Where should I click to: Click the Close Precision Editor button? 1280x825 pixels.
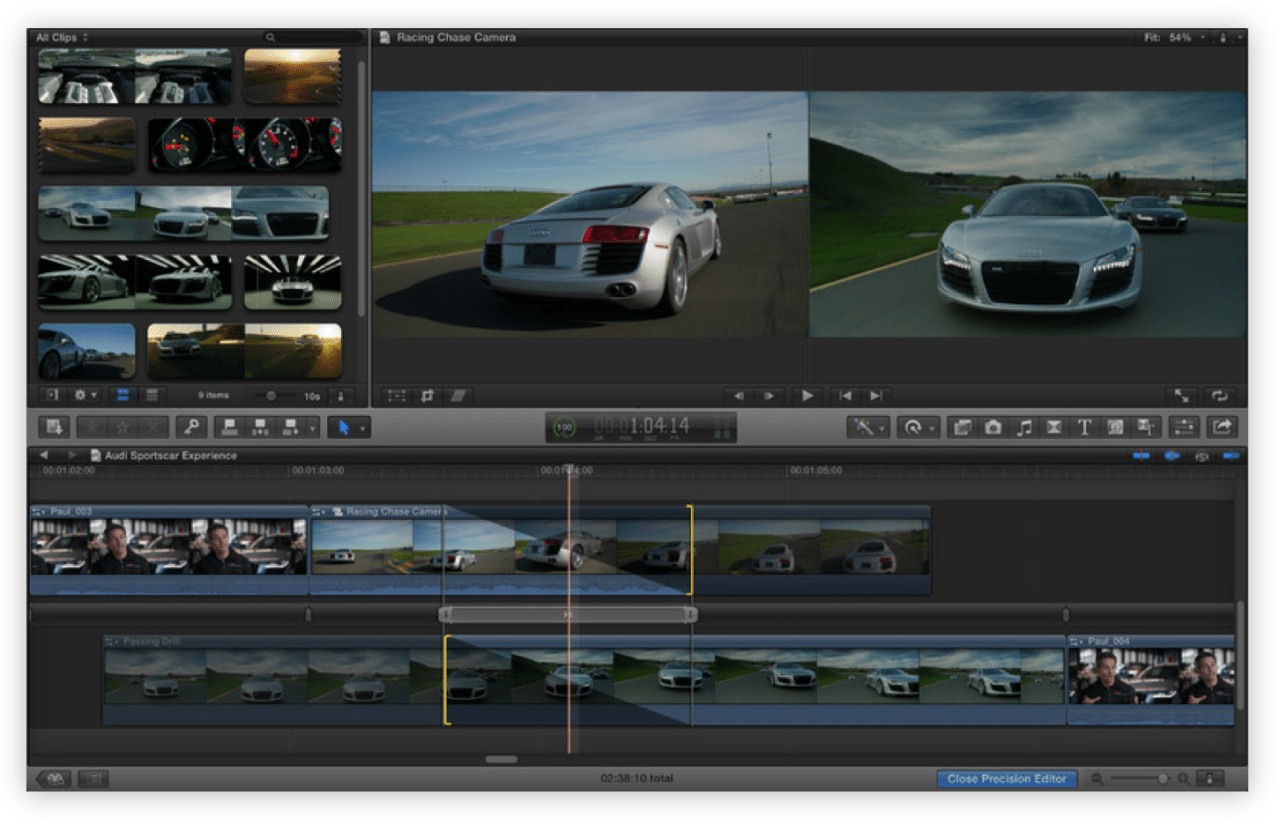(x=1006, y=779)
